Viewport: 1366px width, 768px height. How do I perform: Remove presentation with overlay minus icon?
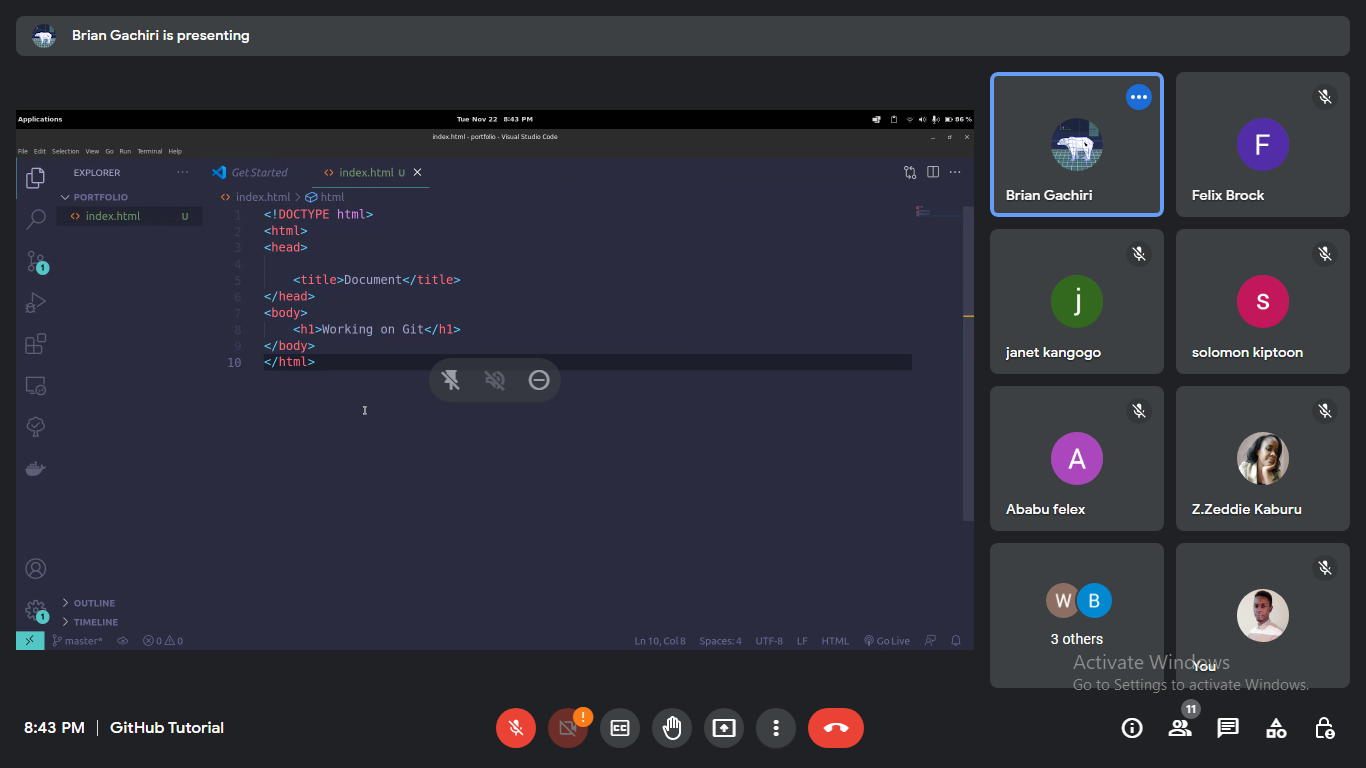pyautogui.click(x=539, y=380)
